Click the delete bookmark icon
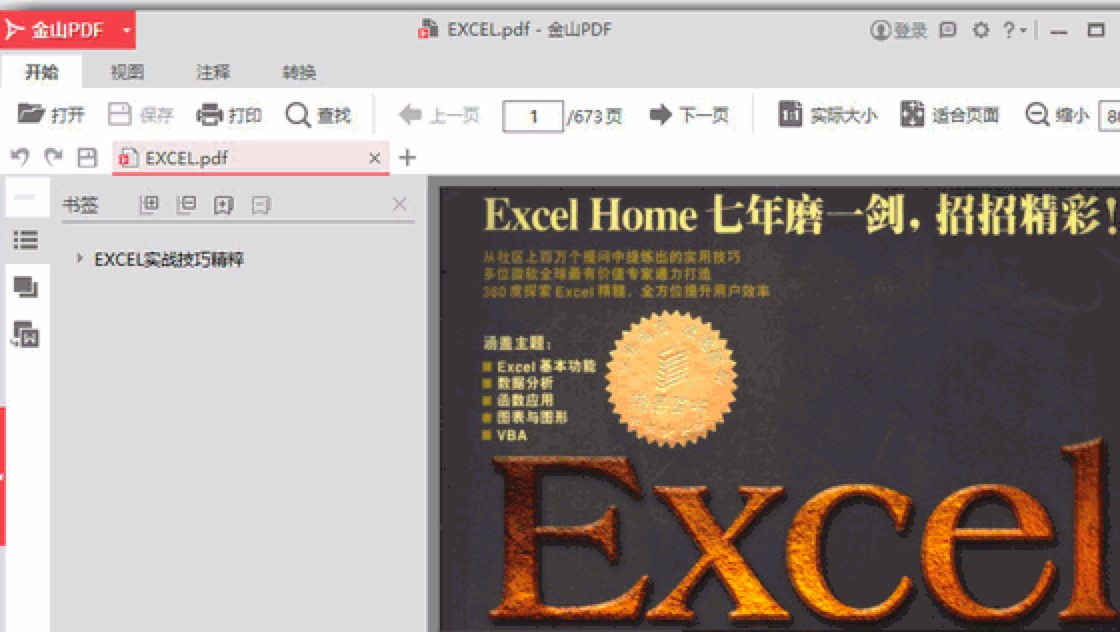 (261, 206)
